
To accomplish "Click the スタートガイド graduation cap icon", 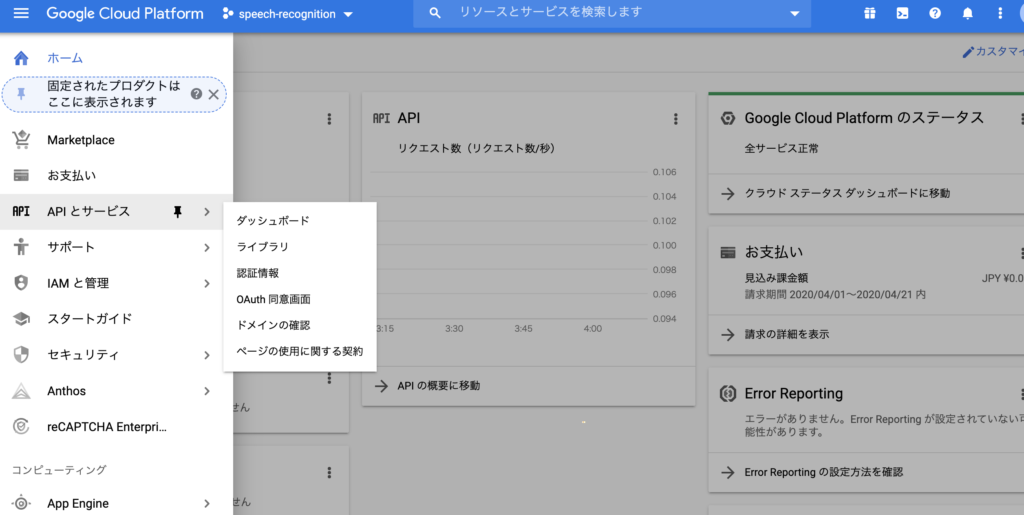I will click(x=21, y=319).
